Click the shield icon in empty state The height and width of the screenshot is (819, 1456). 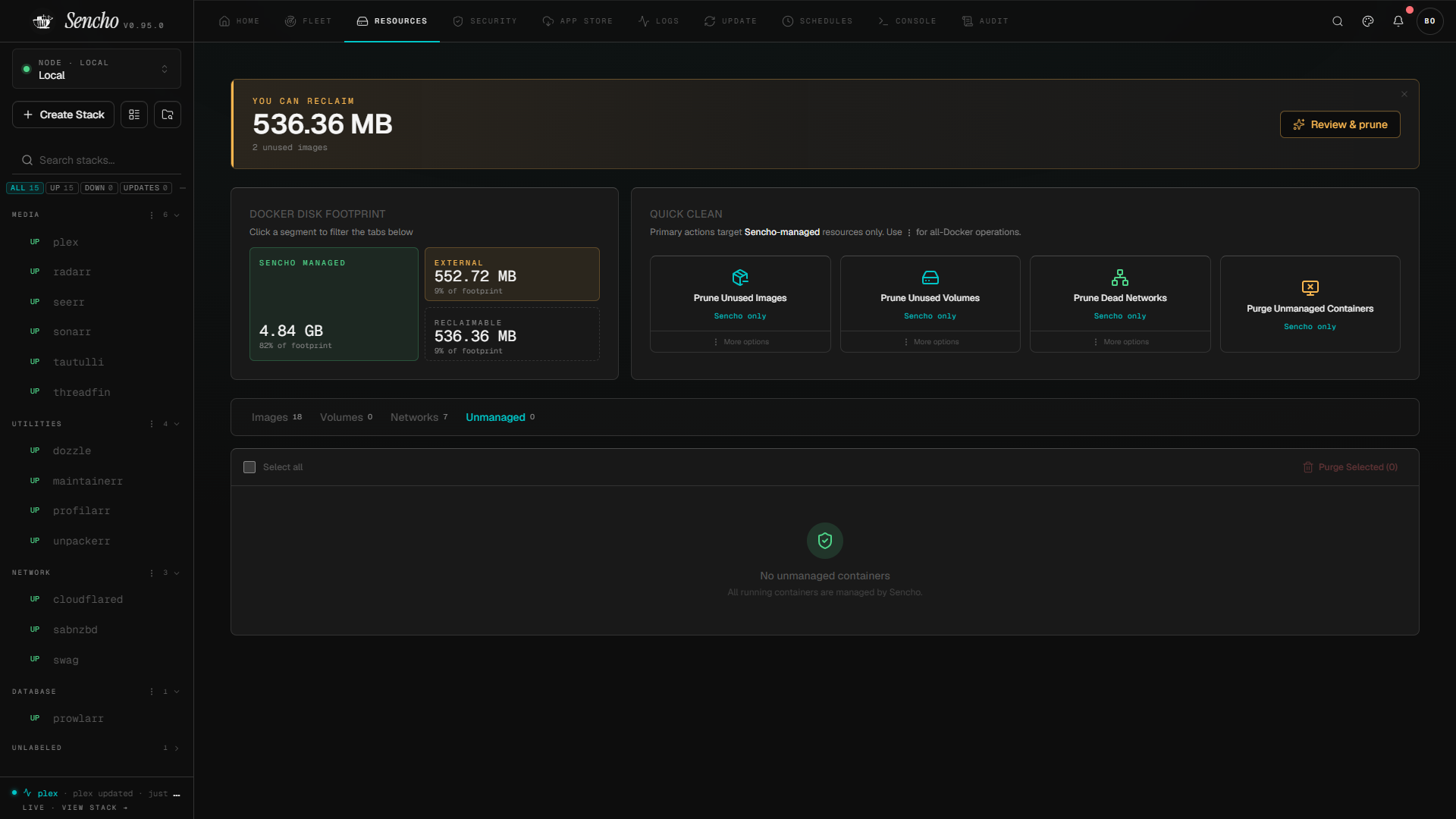tap(825, 541)
